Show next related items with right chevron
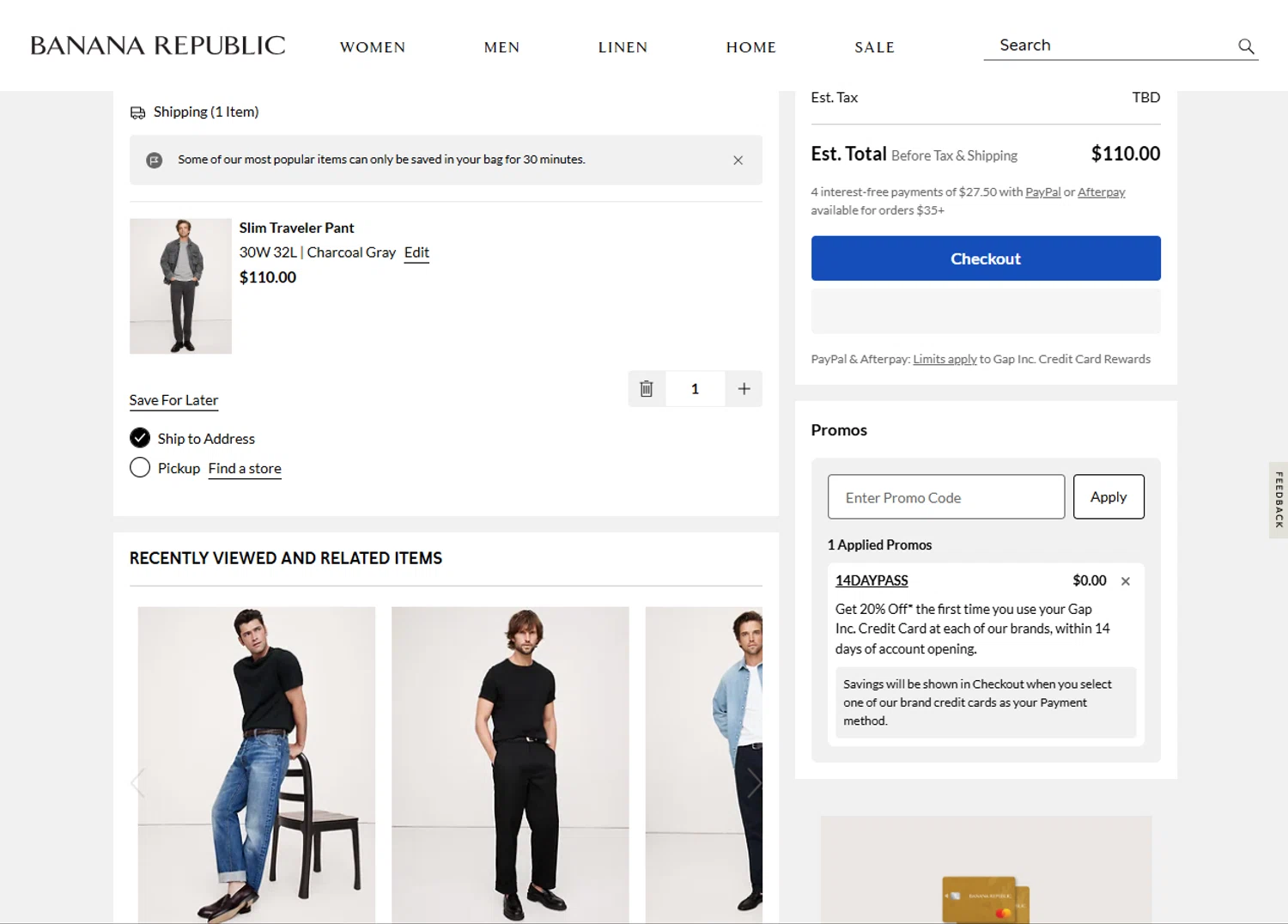The width and height of the screenshot is (1288, 924). [x=754, y=783]
